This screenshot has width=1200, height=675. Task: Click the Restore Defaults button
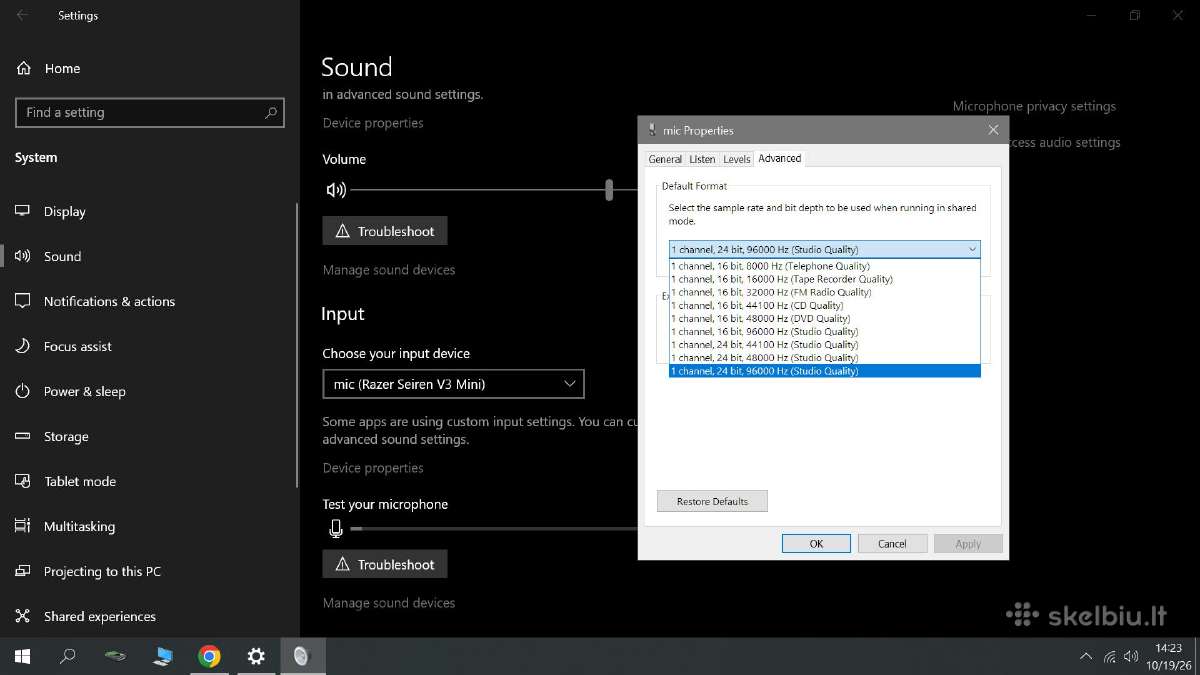pos(712,501)
